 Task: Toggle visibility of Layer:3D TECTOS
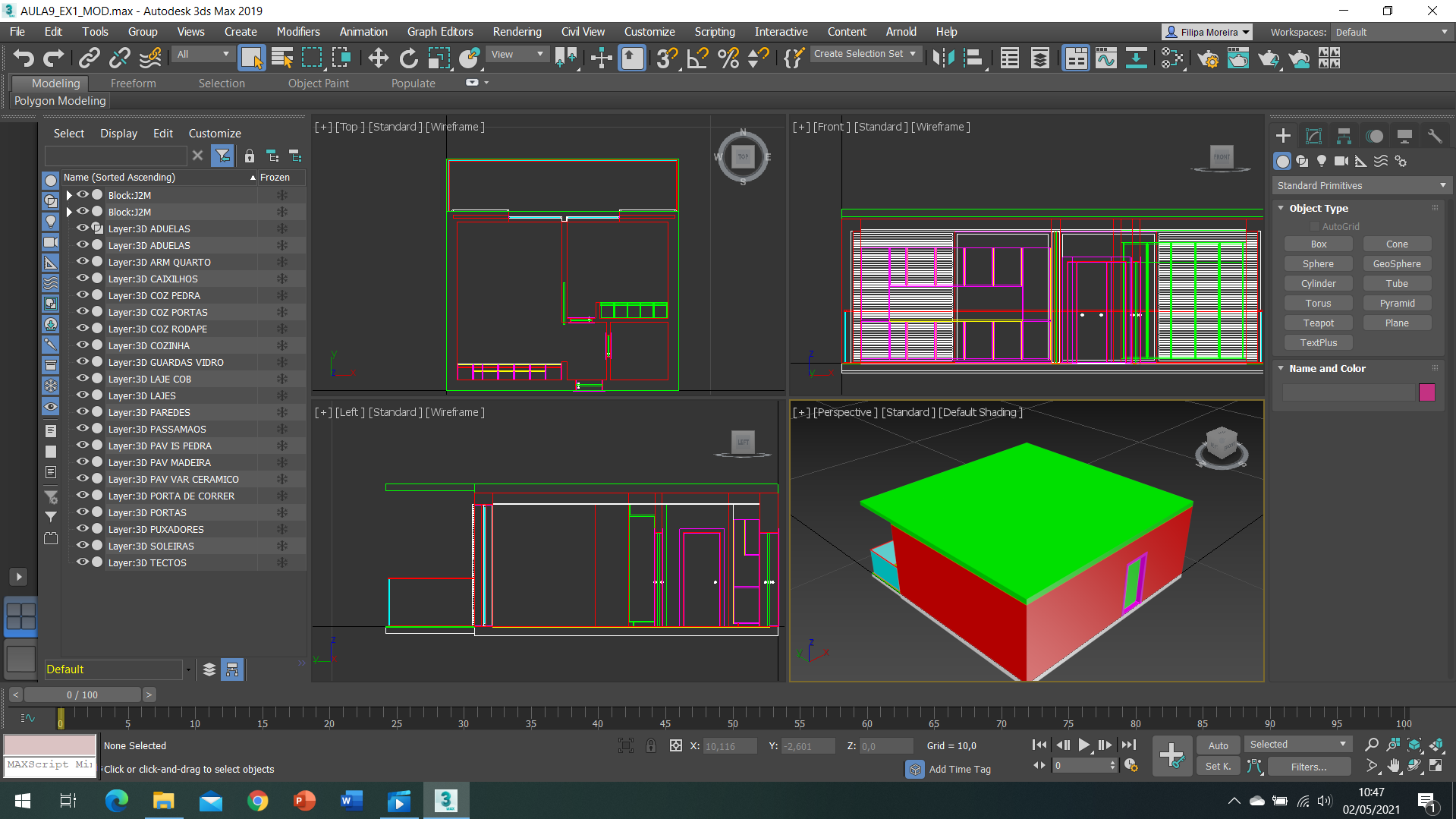point(83,562)
